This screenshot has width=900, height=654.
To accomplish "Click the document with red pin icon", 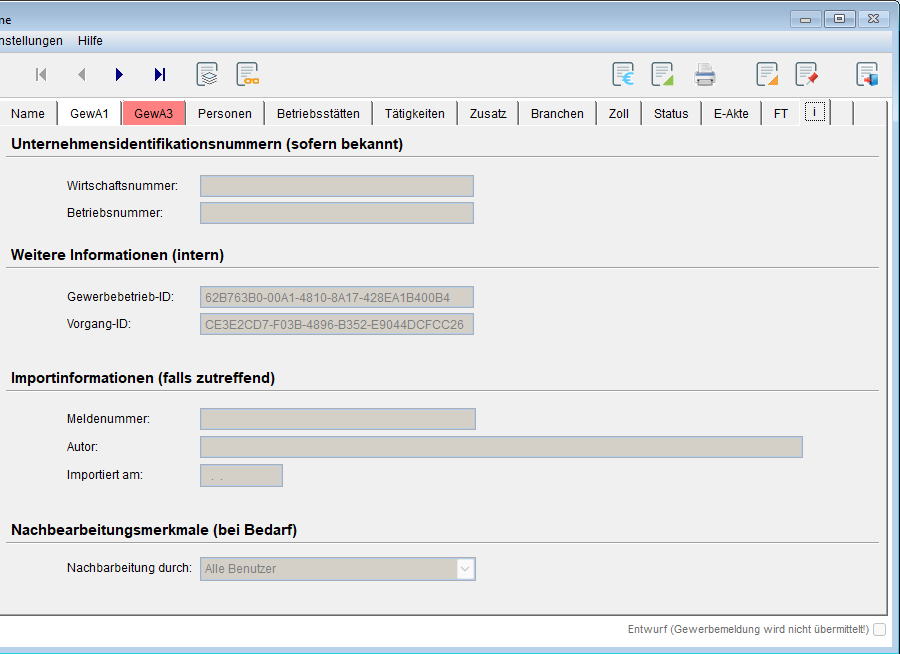I will click(x=806, y=74).
